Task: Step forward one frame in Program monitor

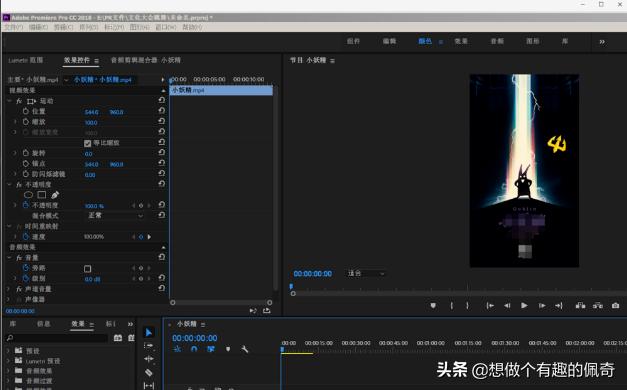Action: tap(542, 306)
